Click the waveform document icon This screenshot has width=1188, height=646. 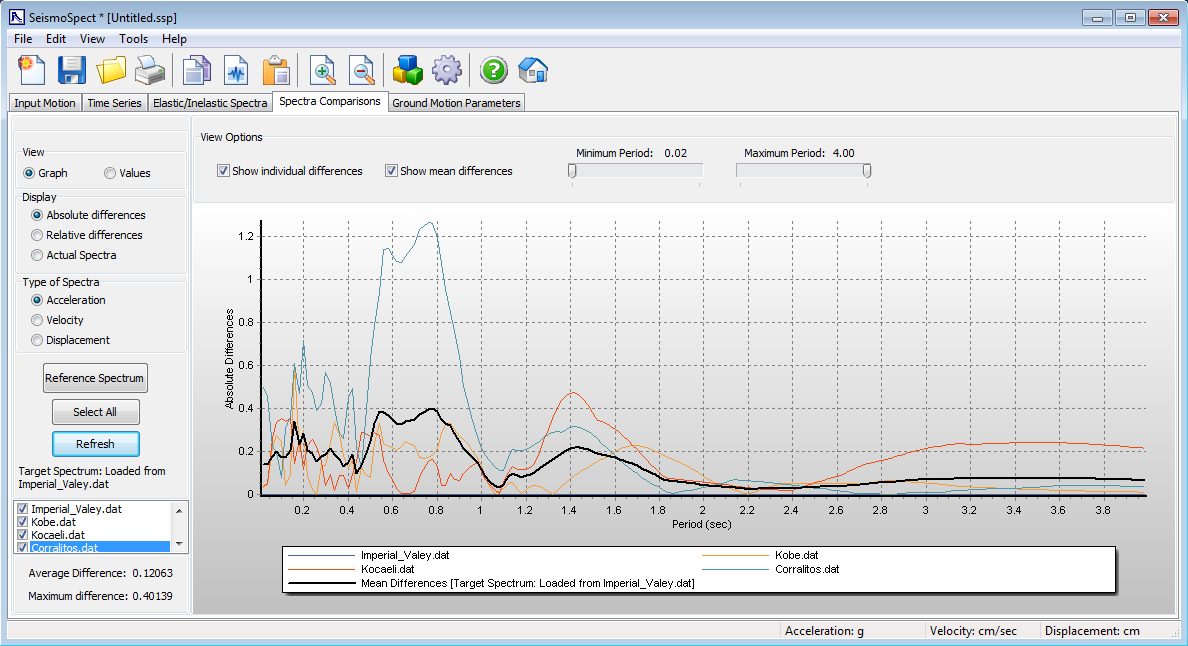tap(236, 70)
